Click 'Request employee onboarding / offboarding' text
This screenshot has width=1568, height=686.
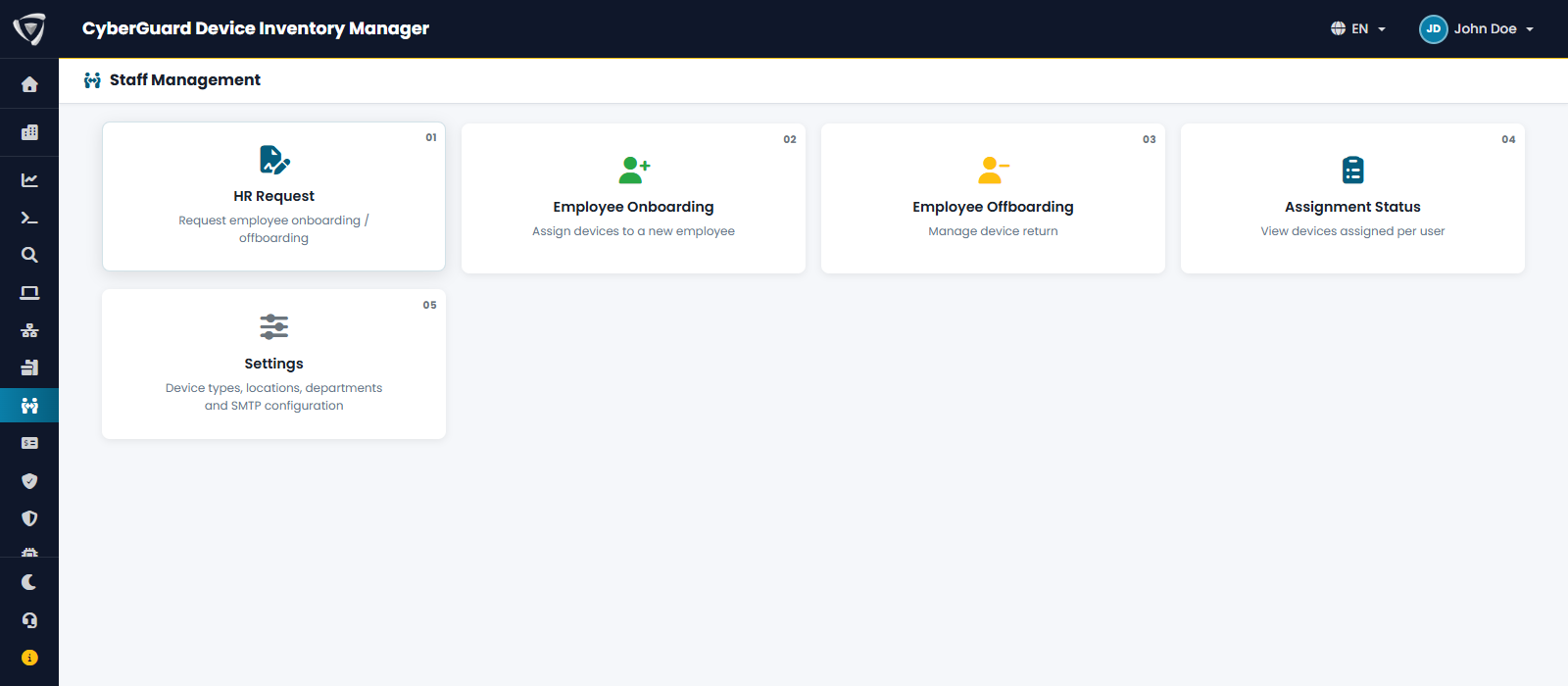coord(273,229)
